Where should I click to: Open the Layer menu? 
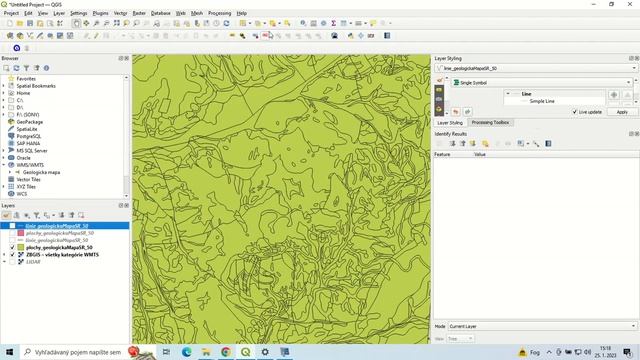pyautogui.click(x=59, y=13)
